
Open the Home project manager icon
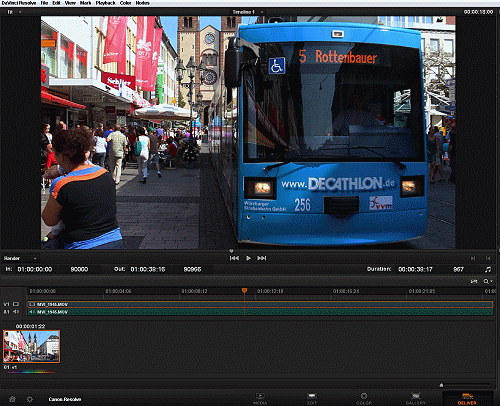(x=12, y=399)
